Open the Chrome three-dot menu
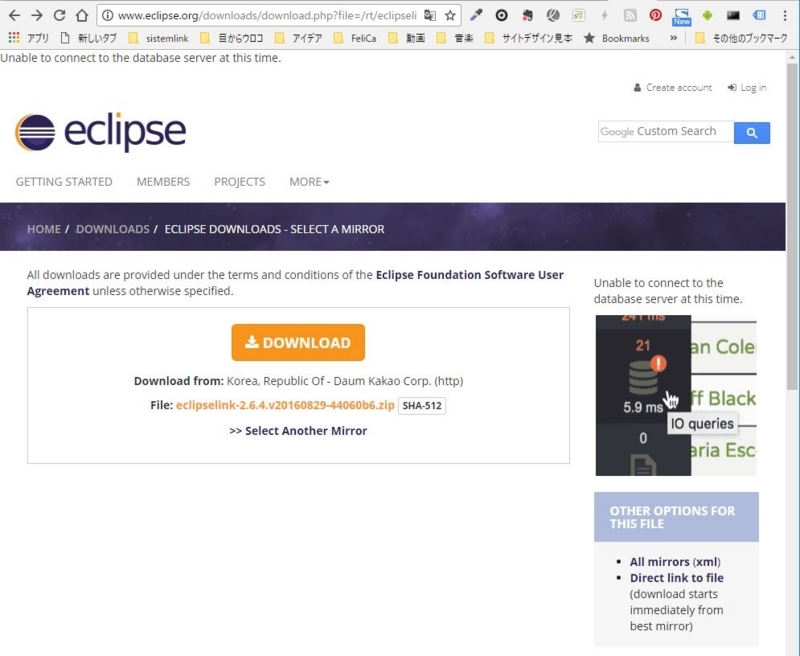This screenshot has height=656, width=800. click(785, 16)
